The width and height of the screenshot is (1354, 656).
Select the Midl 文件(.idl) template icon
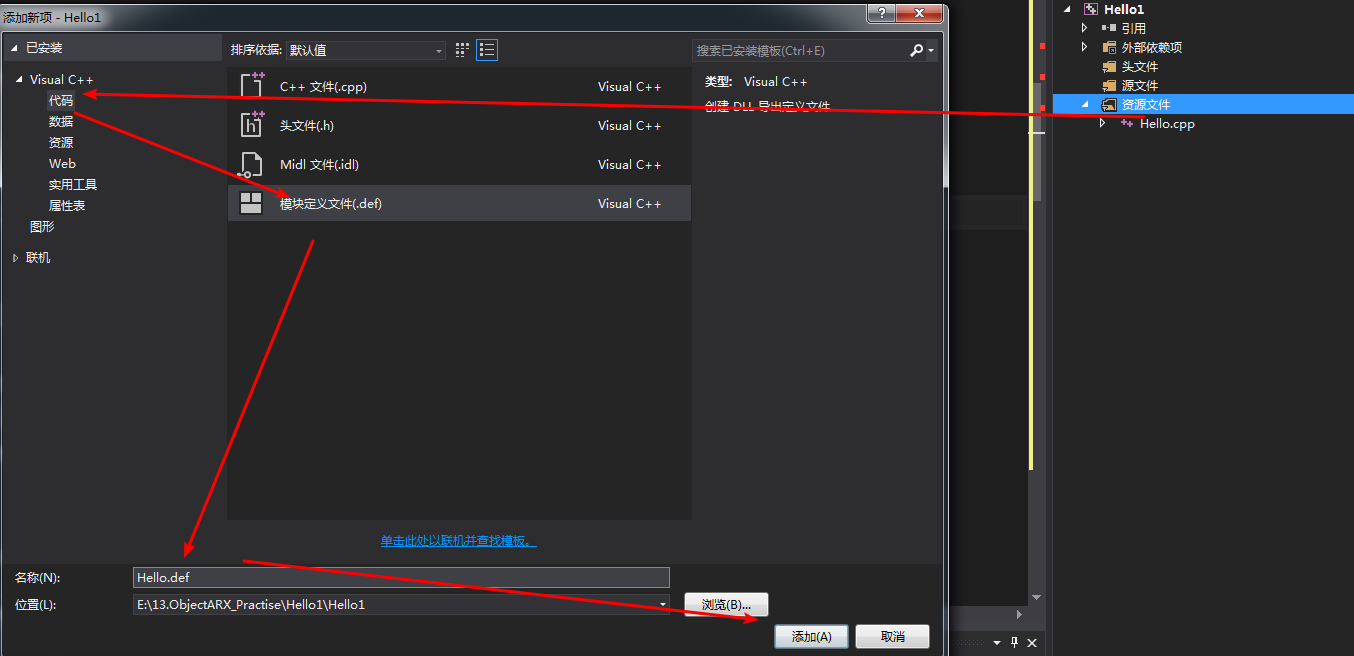(253, 164)
